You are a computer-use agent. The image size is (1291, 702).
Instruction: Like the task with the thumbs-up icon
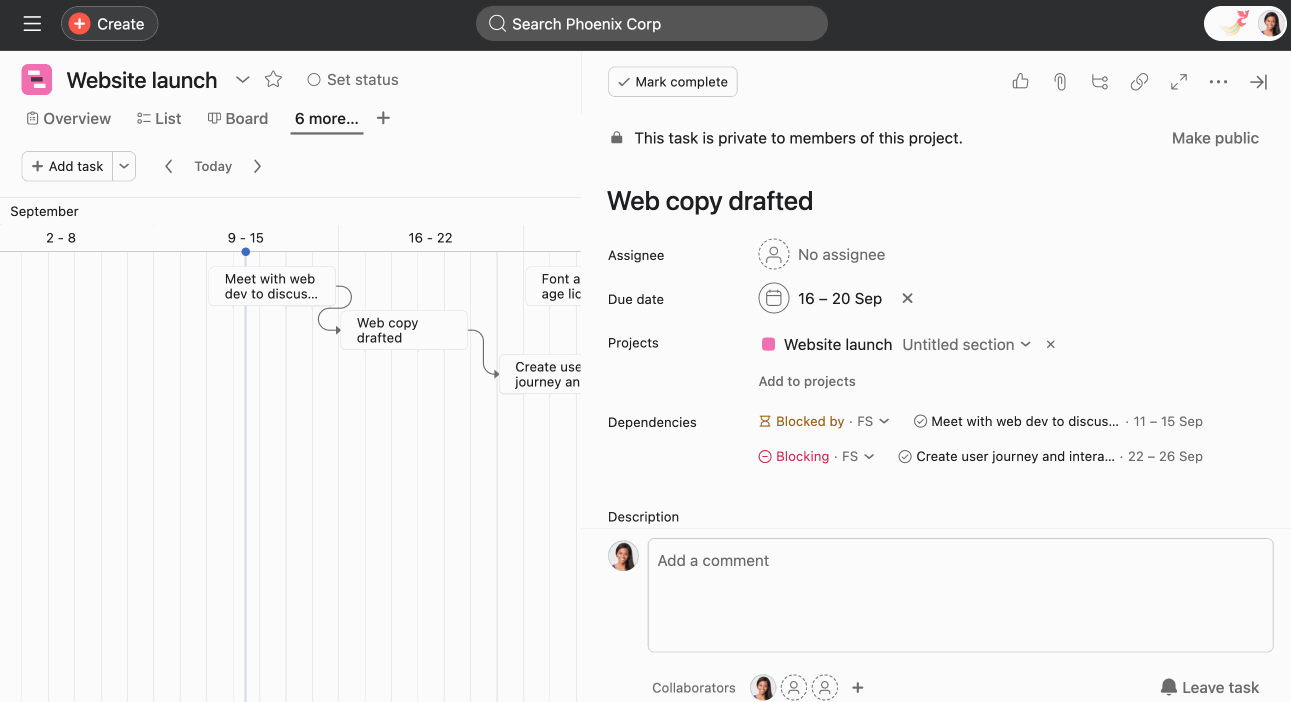(1020, 81)
